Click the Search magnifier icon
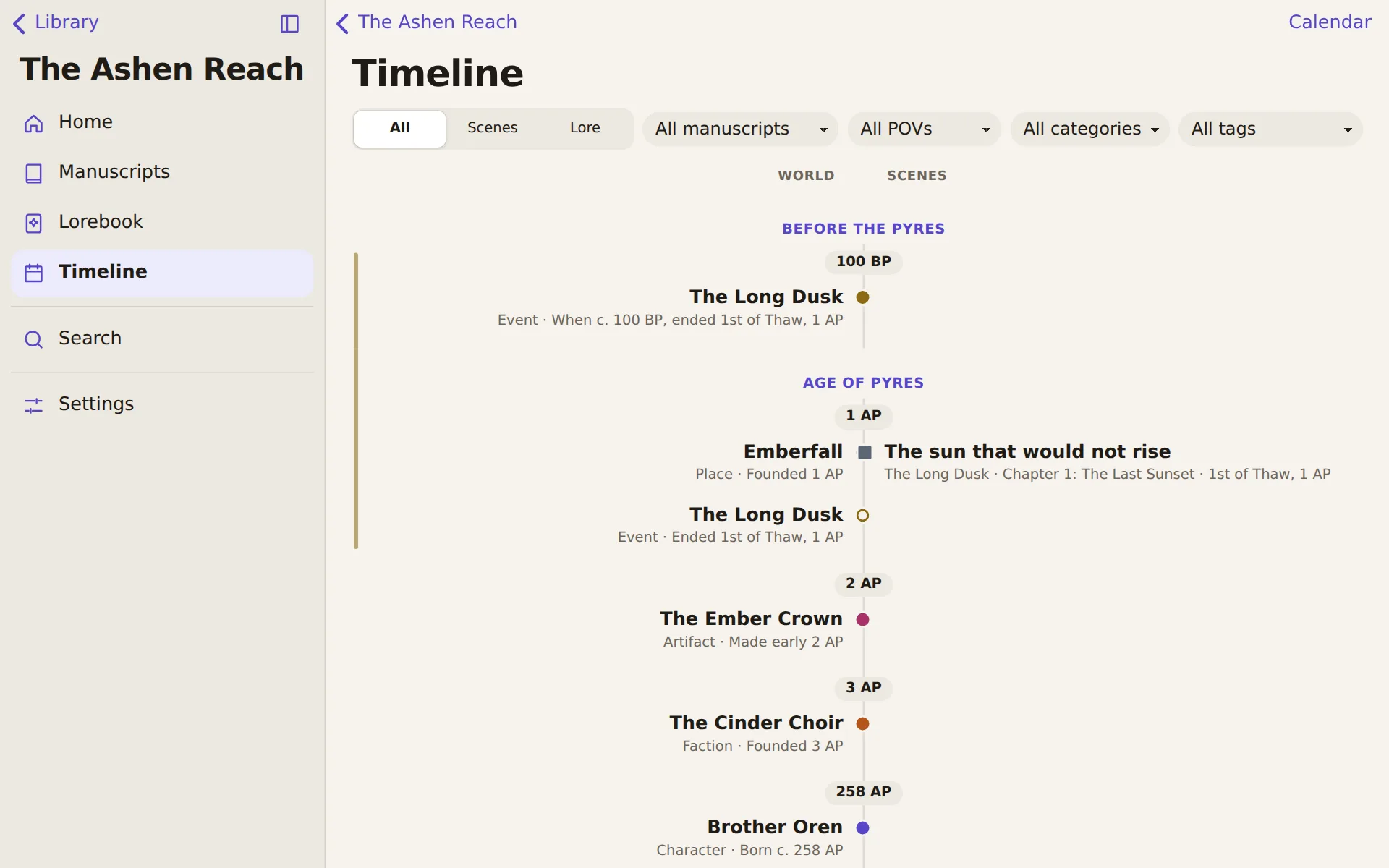This screenshot has width=1389, height=868. pos(34,339)
